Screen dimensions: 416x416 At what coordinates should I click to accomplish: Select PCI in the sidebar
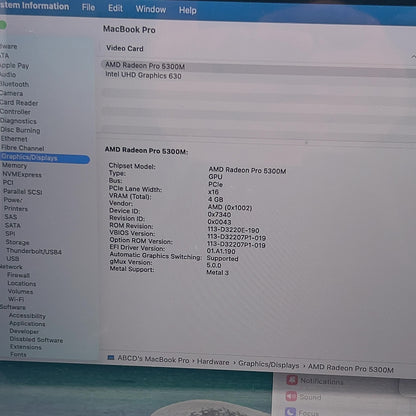pos(8,182)
